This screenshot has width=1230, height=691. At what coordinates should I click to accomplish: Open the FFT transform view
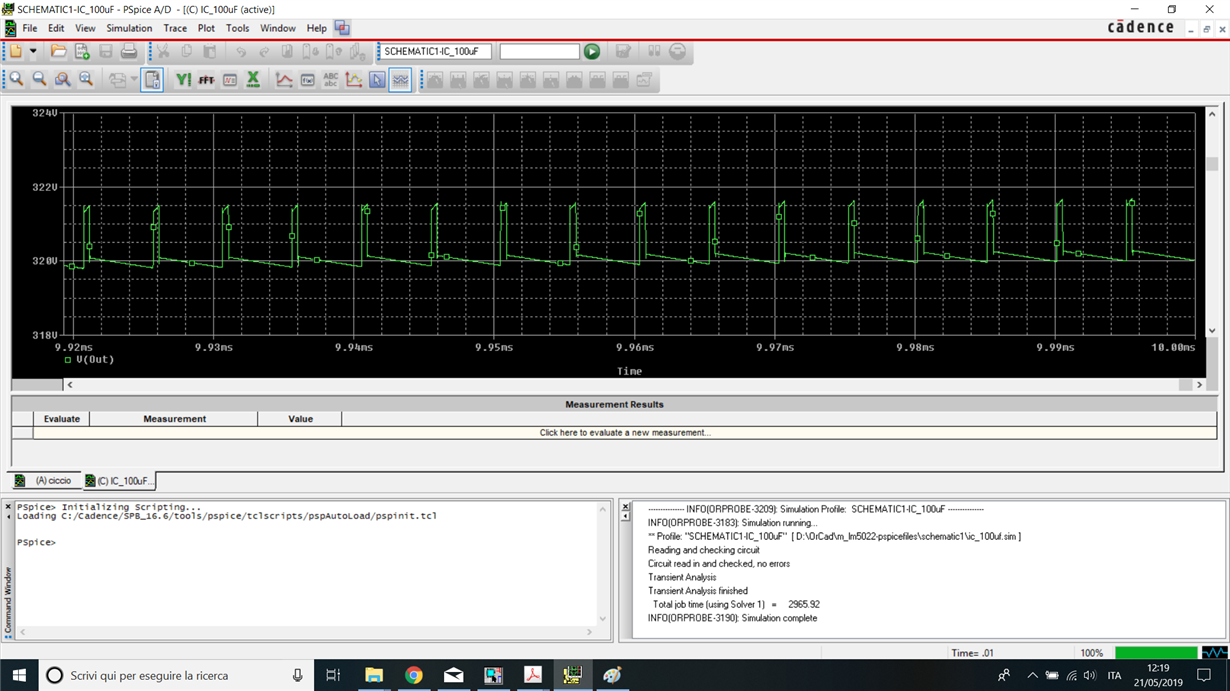[x=207, y=79]
